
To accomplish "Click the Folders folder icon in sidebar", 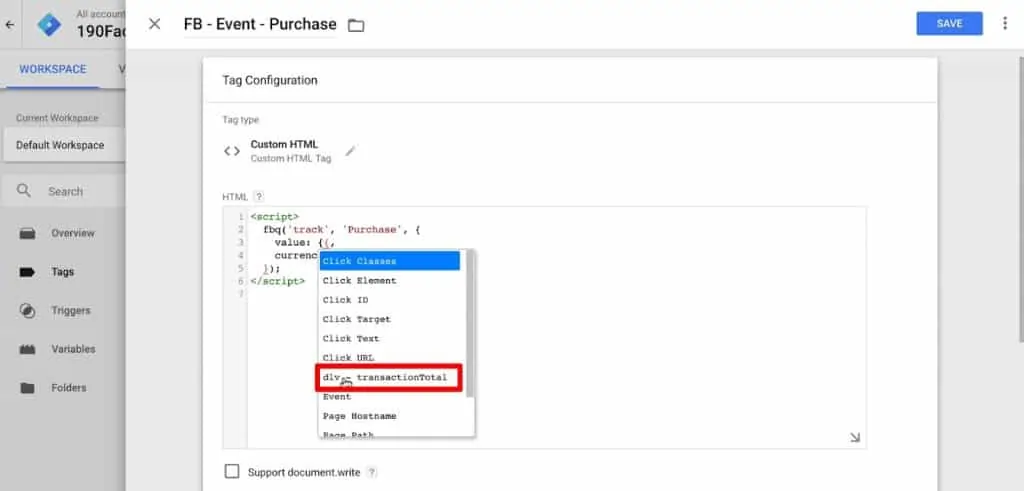I will 27,388.
